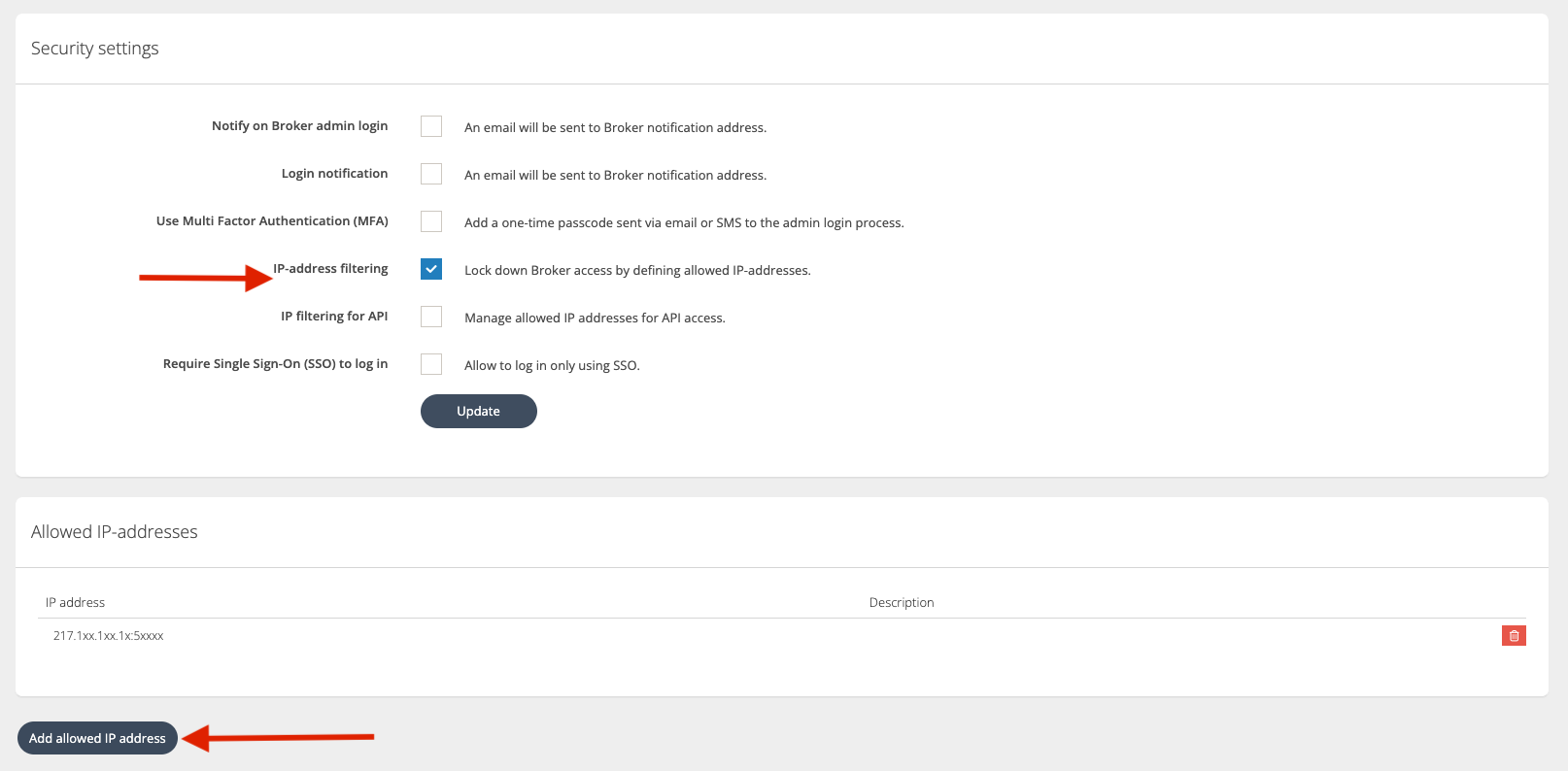Click Add allowed IP address button
The height and width of the screenshot is (771, 1568).
click(97, 738)
